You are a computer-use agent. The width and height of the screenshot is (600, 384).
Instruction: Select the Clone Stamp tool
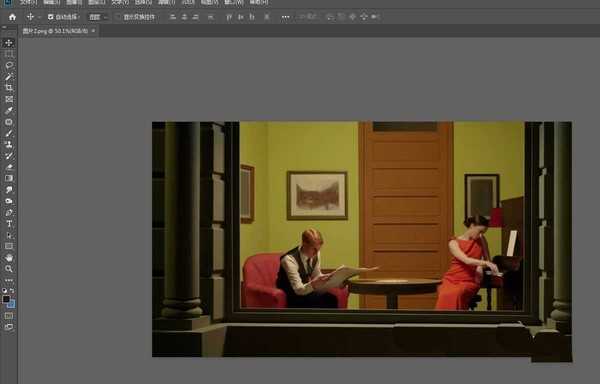pyautogui.click(x=9, y=145)
